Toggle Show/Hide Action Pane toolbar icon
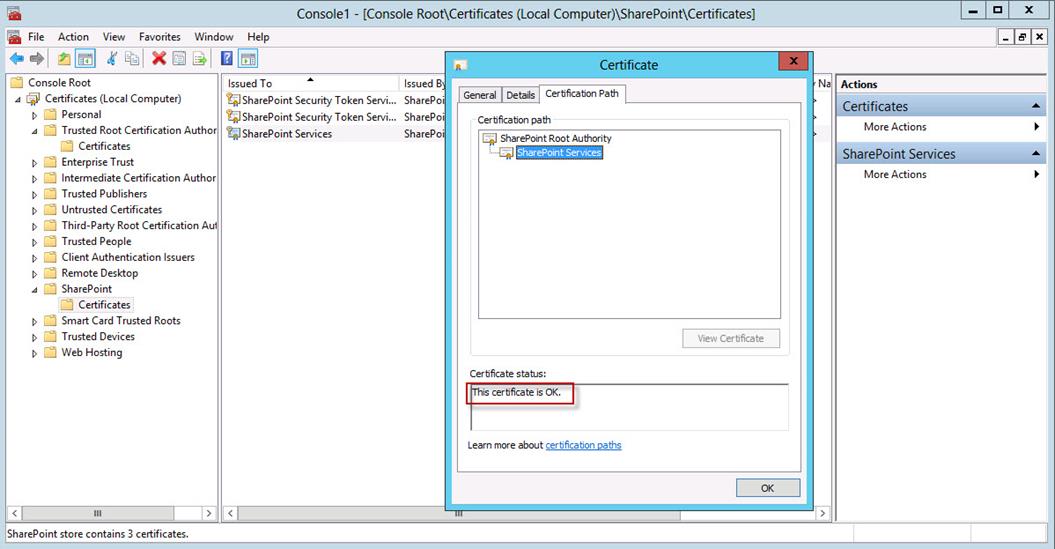The image size is (1055, 549). coord(248,59)
